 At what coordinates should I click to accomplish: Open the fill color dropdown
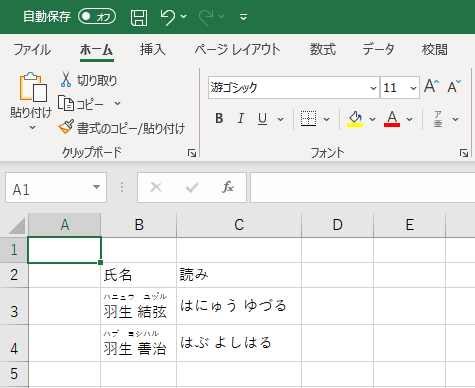372,119
